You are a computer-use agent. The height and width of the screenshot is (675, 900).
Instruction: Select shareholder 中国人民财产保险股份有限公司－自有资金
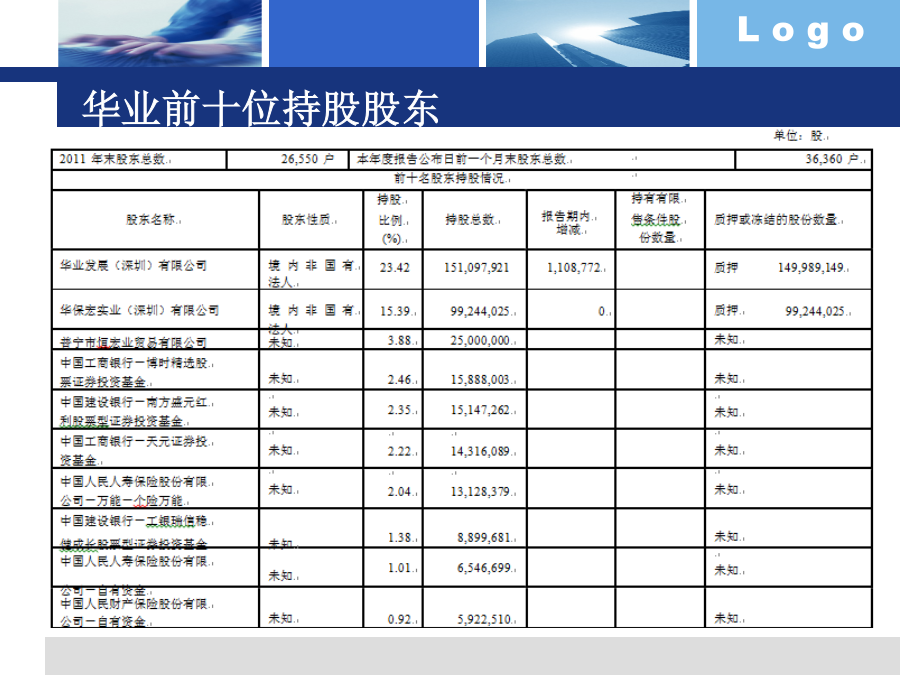(135, 612)
